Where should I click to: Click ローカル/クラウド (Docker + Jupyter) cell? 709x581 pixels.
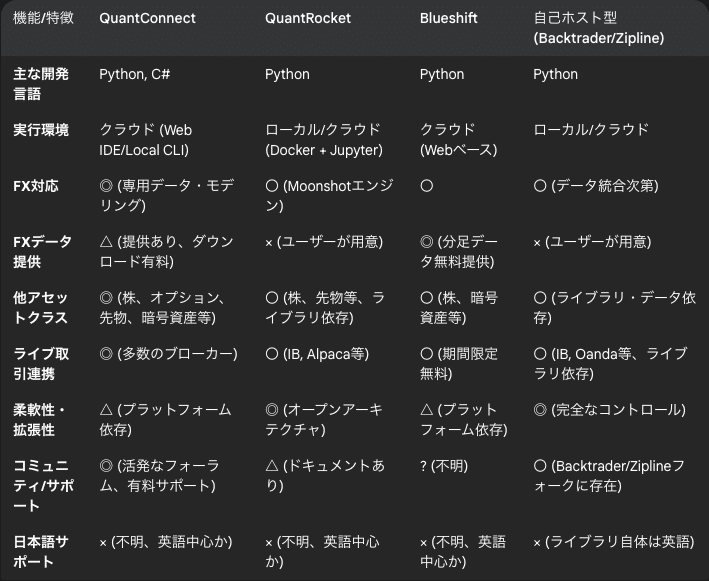[x=324, y=140]
